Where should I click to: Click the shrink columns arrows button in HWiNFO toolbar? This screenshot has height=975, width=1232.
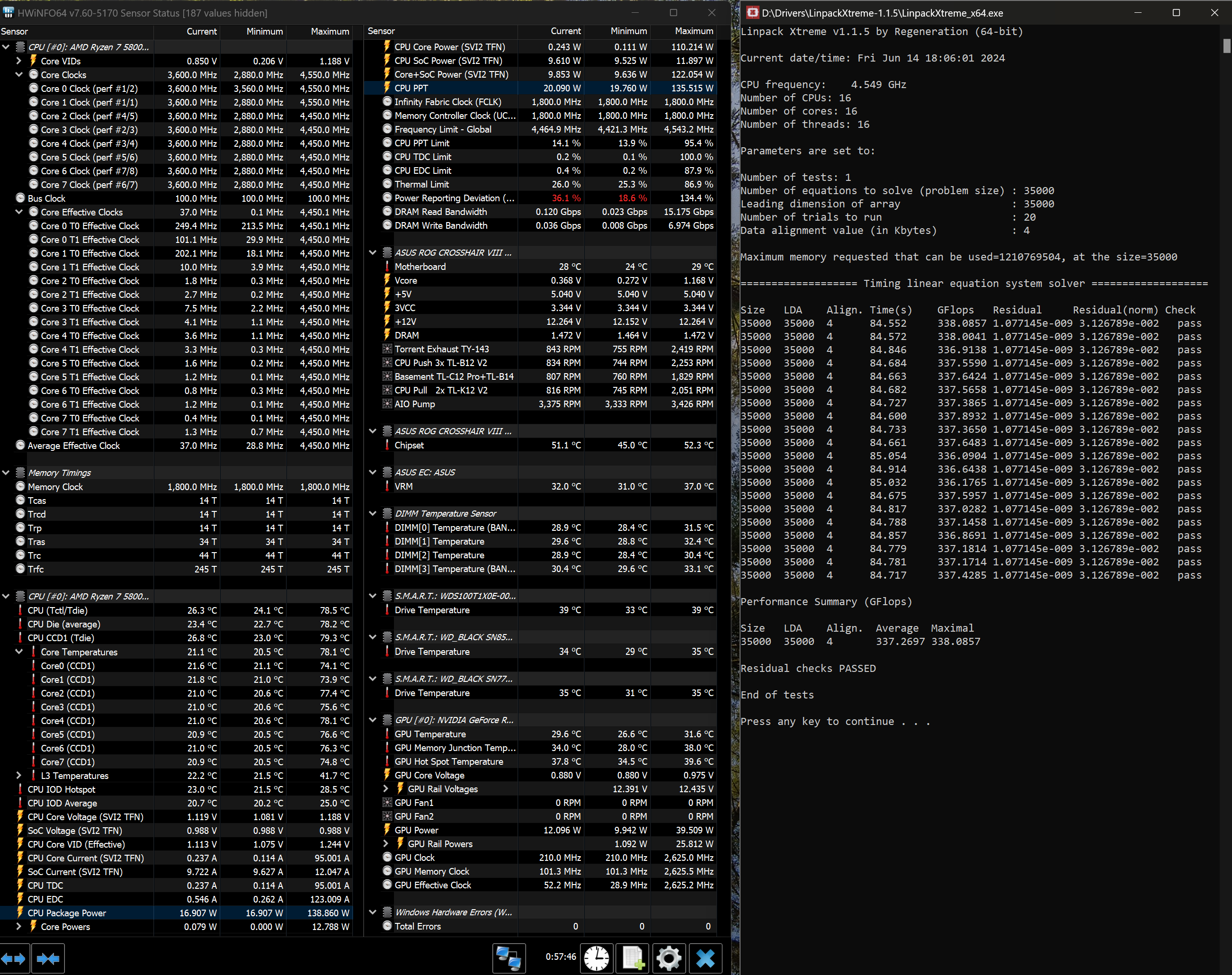coord(48,958)
